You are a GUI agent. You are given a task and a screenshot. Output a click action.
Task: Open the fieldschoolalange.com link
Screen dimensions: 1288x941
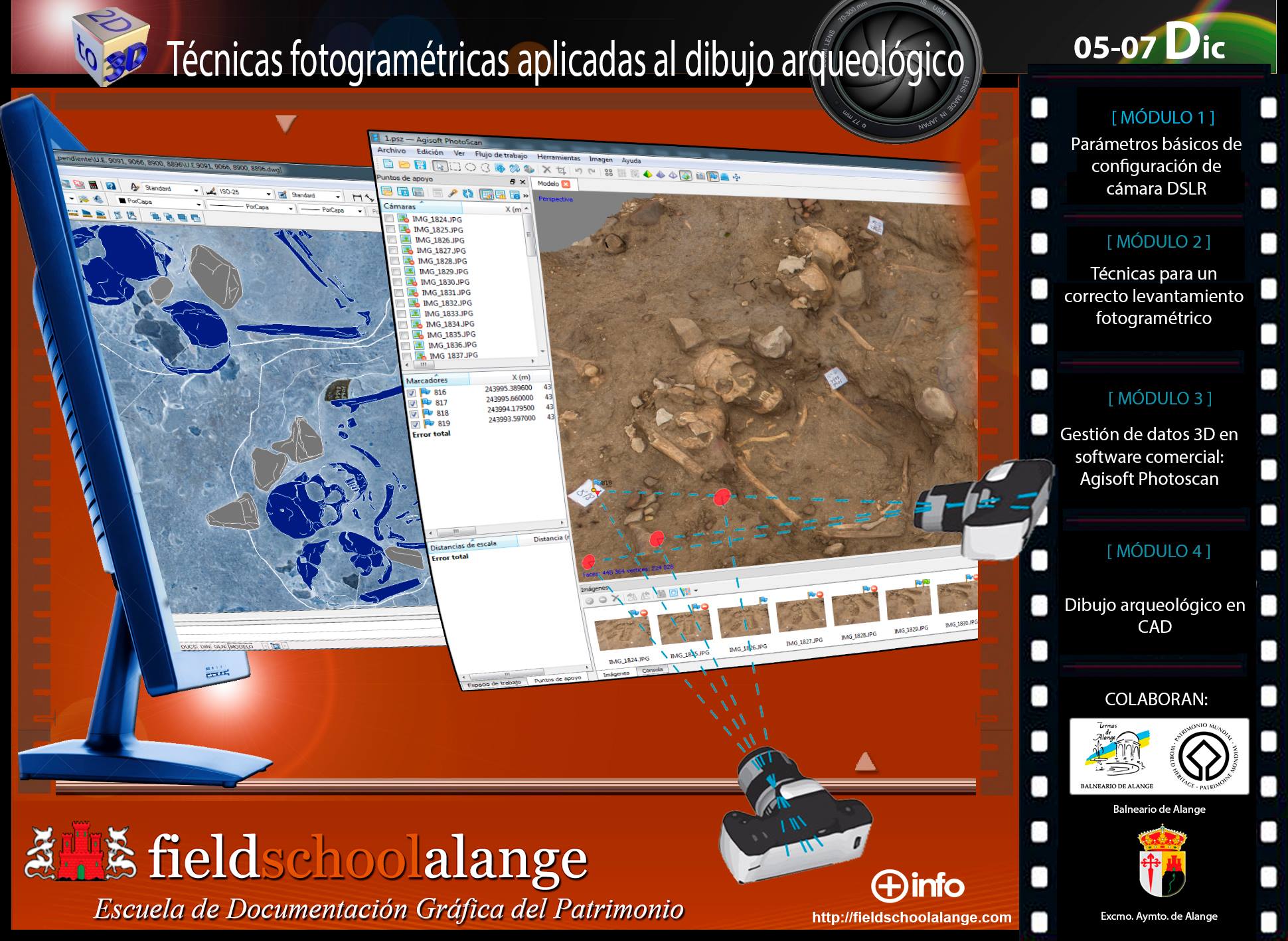click(x=912, y=918)
